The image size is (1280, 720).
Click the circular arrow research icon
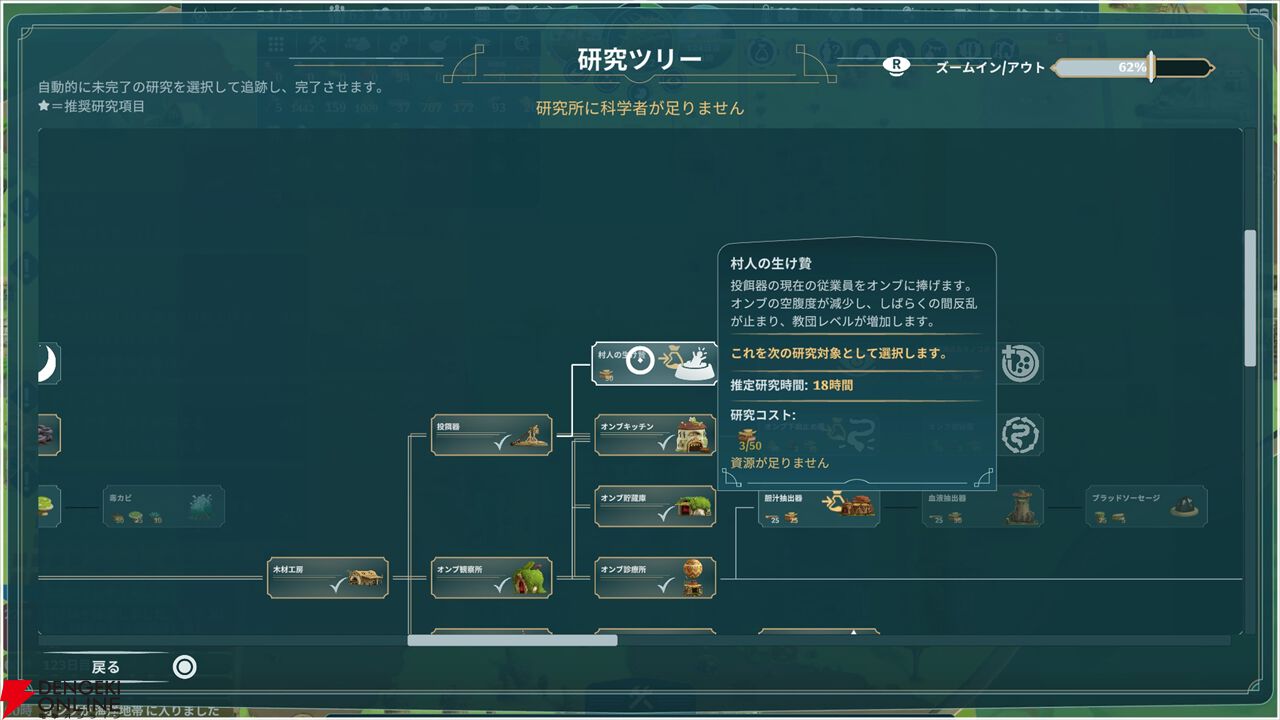1022,364
